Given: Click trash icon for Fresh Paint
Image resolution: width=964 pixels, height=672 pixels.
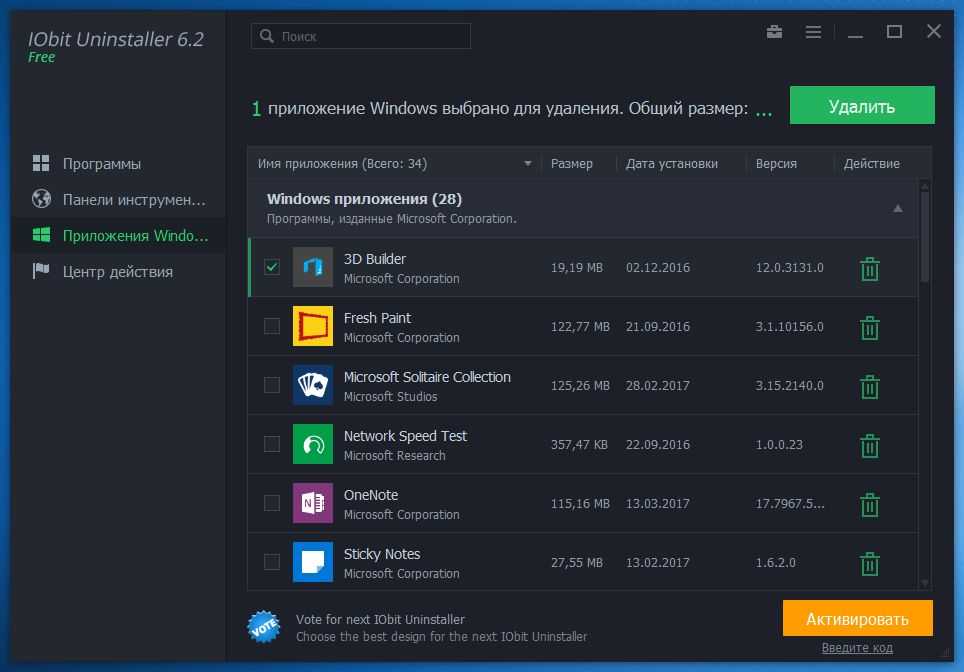Looking at the screenshot, I should pyautogui.click(x=870, y=328).
